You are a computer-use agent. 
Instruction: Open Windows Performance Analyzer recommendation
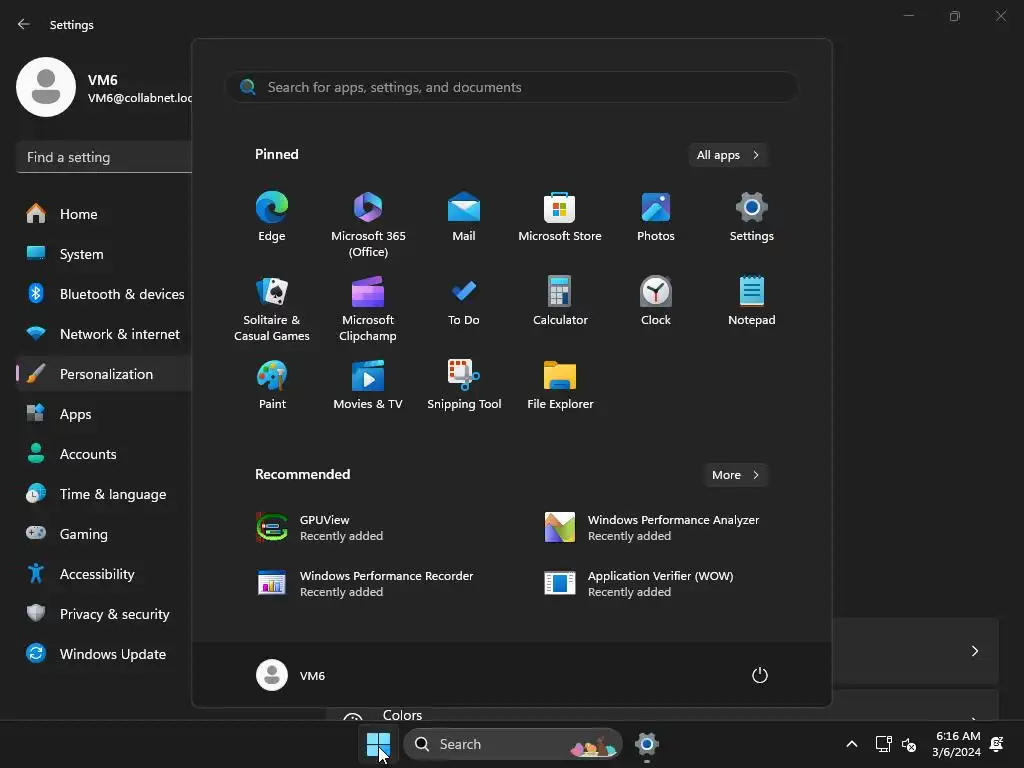point(653,528)
